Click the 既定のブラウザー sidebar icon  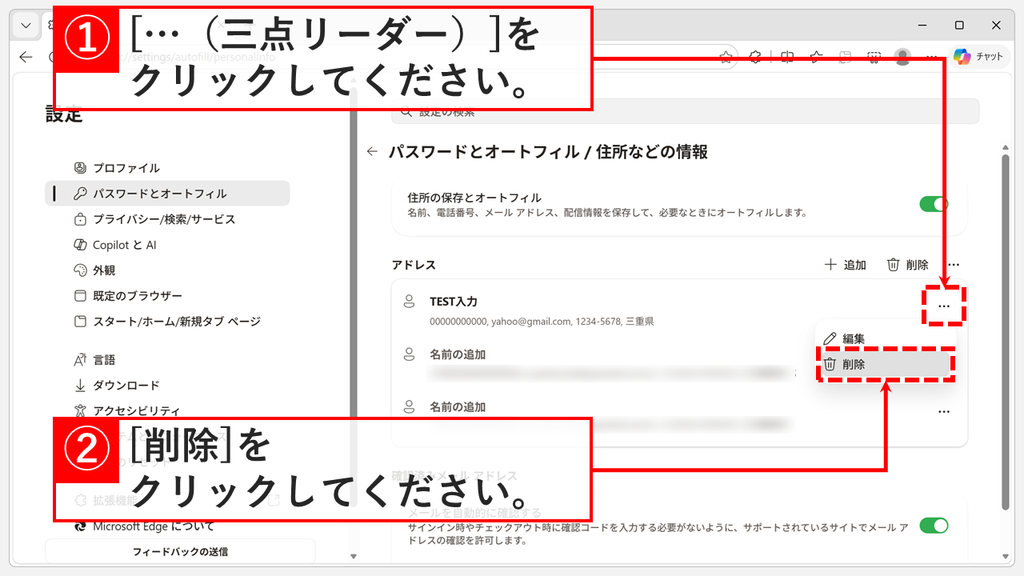pyautogui.click(x=80, y=296)
